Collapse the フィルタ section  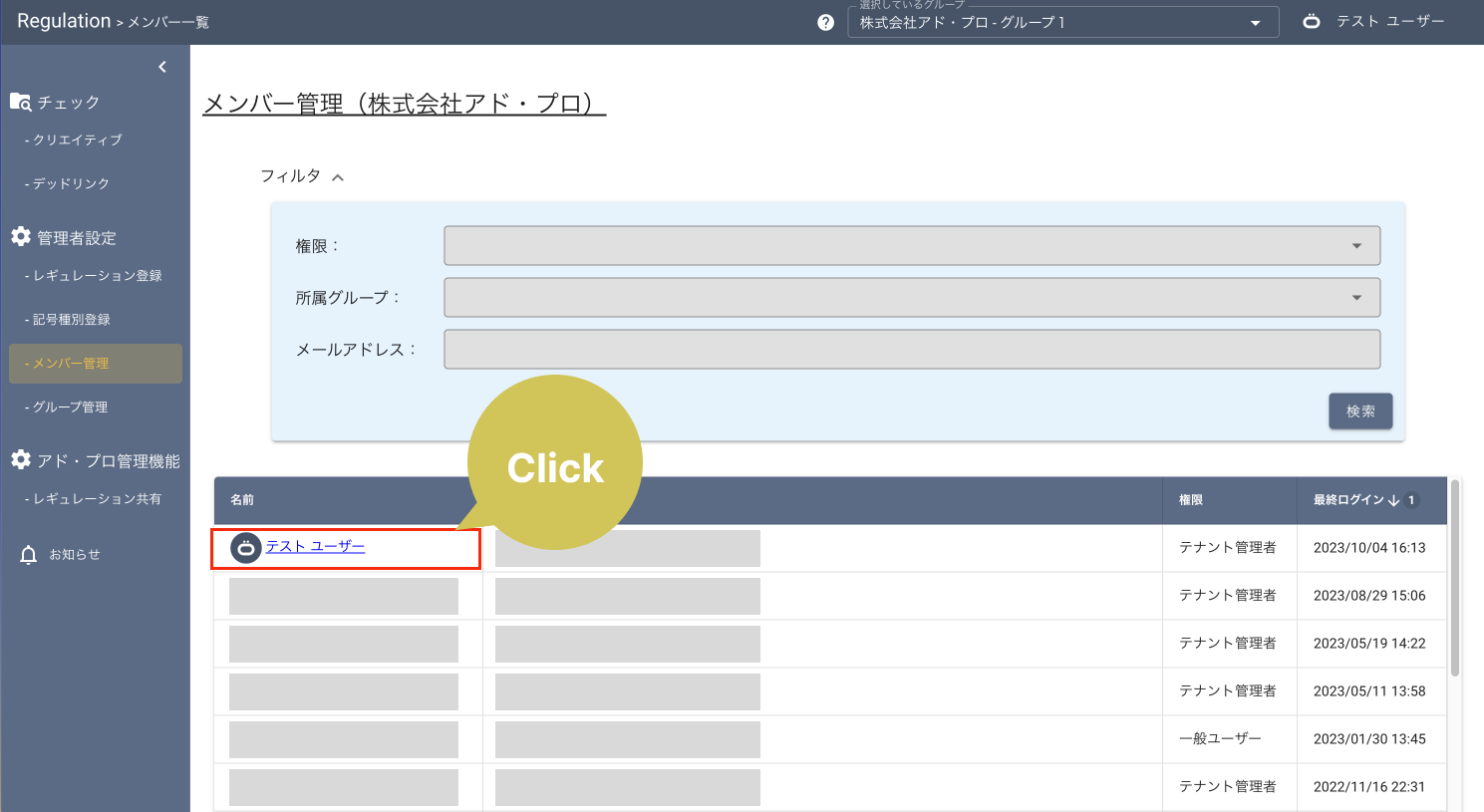pos(338,175)
